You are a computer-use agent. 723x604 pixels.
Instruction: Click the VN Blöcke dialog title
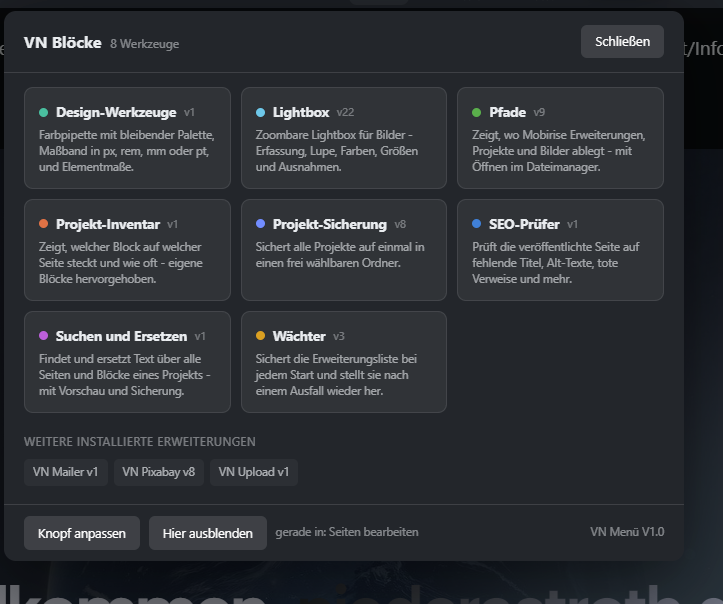click(63, 42)
